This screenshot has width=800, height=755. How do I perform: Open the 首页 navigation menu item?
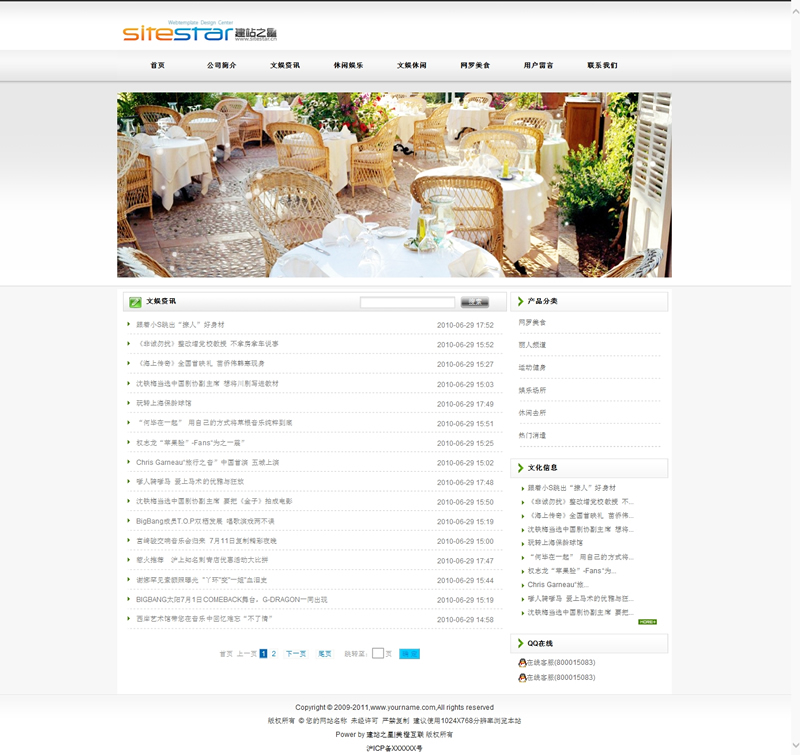point(157,65)
